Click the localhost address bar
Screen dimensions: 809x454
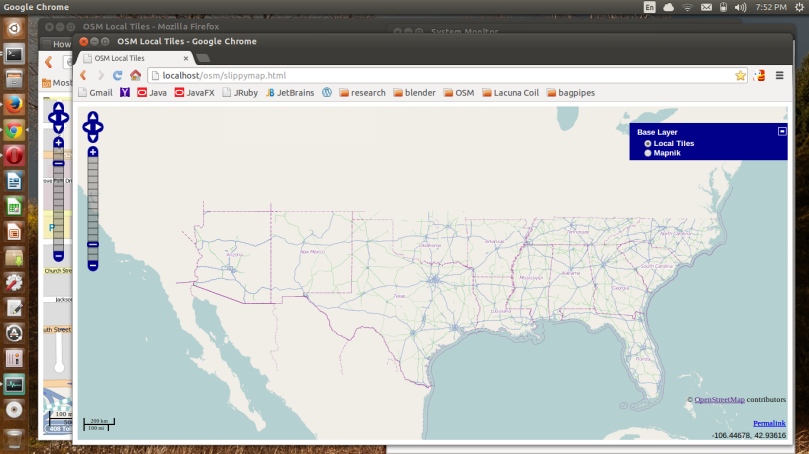pos(447,75)
